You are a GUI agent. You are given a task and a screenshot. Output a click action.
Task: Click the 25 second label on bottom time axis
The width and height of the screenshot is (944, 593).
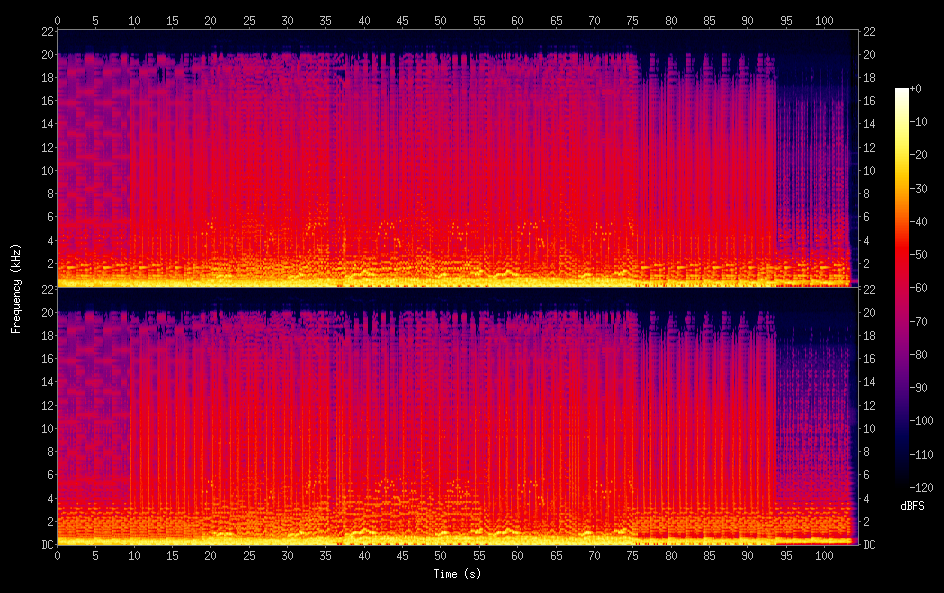(249, 555)
